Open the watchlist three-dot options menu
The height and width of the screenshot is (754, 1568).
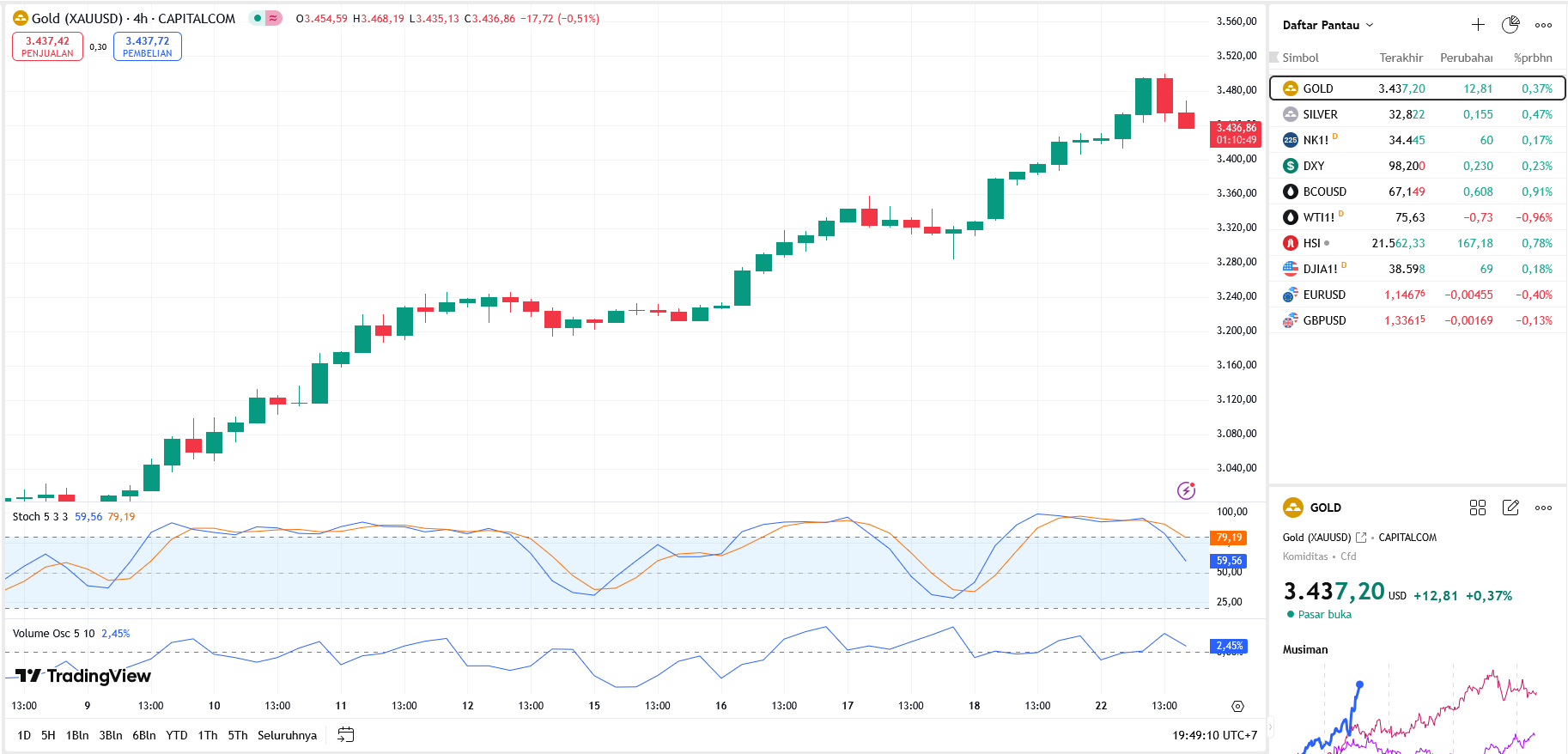tap(1543, 25)
